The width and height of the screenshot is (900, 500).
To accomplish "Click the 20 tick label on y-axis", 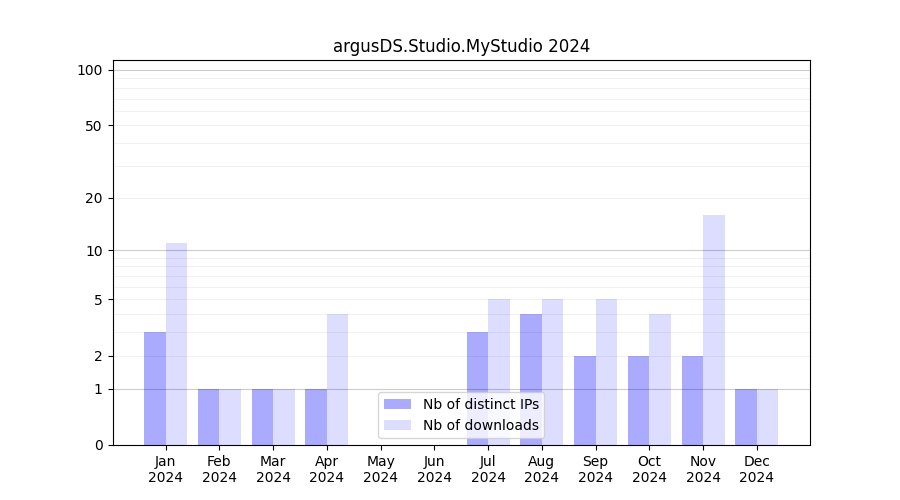I will coord(94,198).
